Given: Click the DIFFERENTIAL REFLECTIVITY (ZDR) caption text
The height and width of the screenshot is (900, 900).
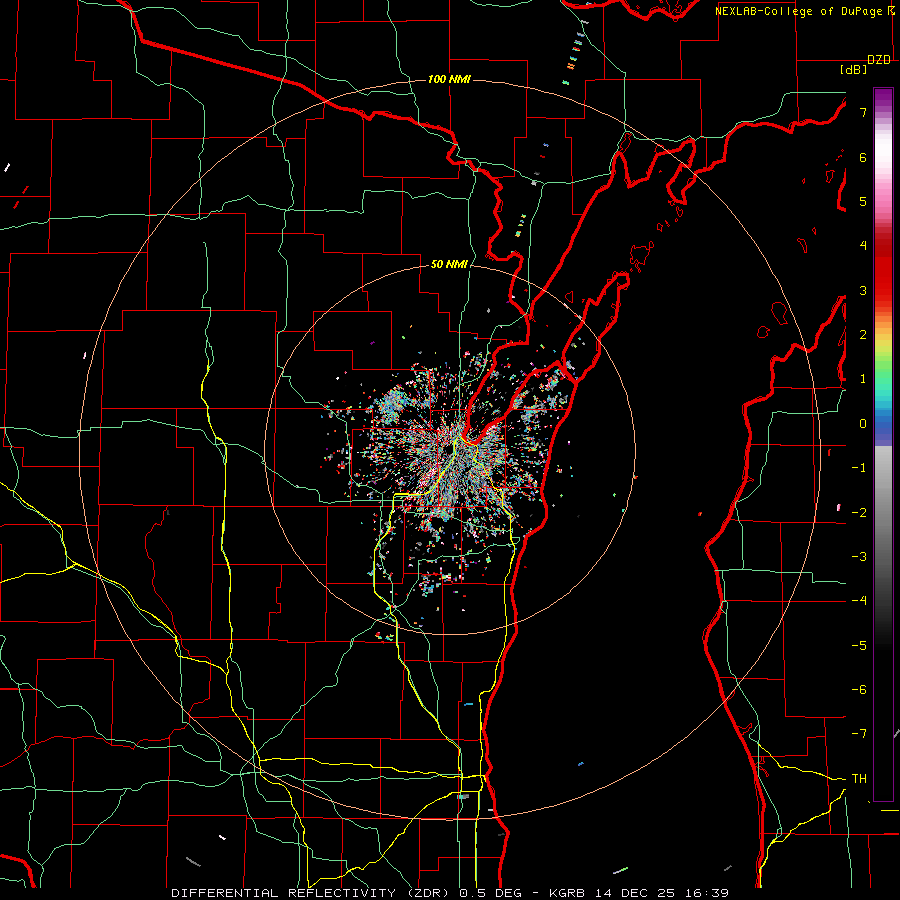Looking at the screenshot, I should [311, 893].
